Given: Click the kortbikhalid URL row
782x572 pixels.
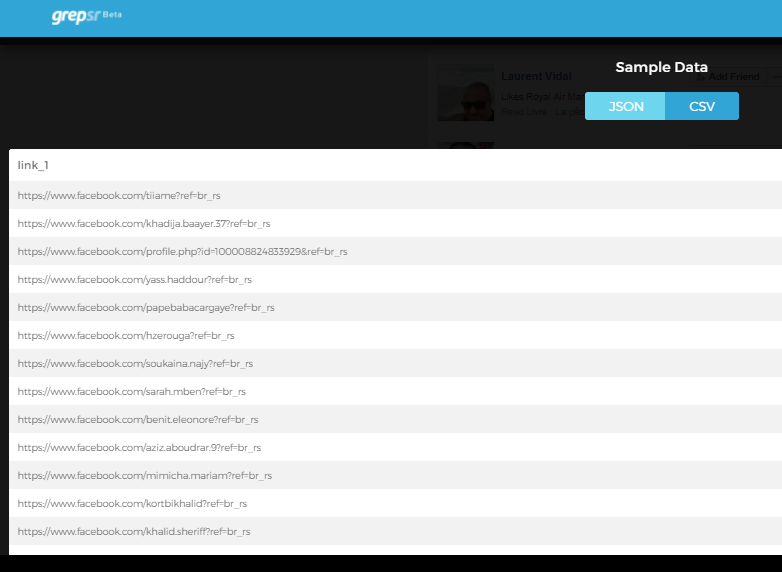Looking at the screenshot, I should click(395, 503).
